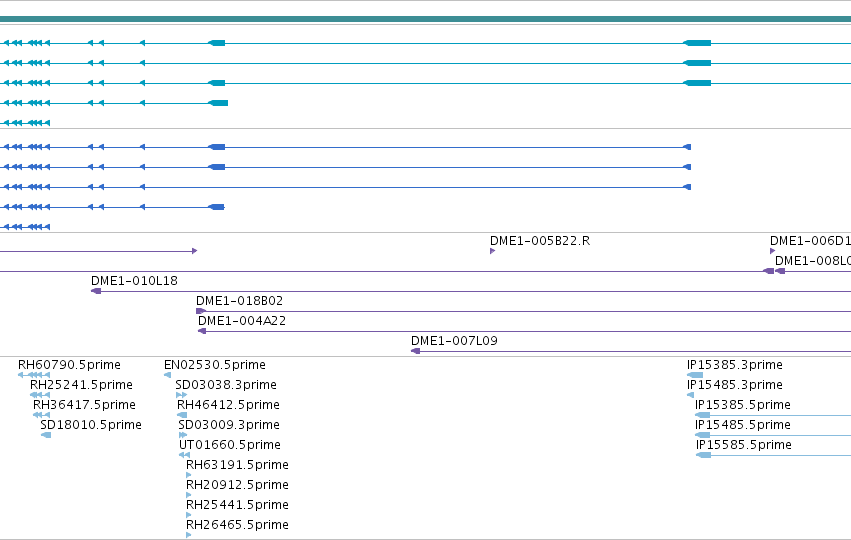The image size is (851, 540).
Task: Select the SD03038.3prime label
Action: 226,385
